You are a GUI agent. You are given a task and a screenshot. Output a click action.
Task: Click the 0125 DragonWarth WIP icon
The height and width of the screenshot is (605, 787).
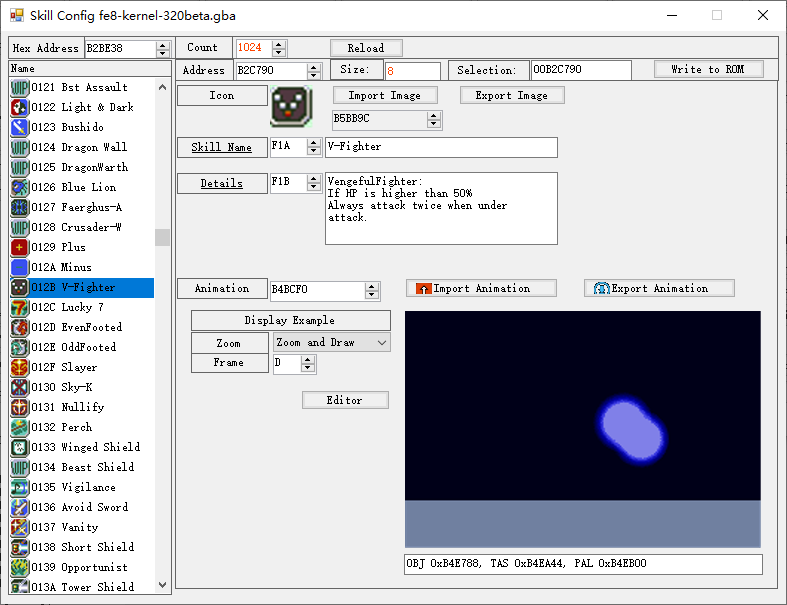[x=20, y=167]
